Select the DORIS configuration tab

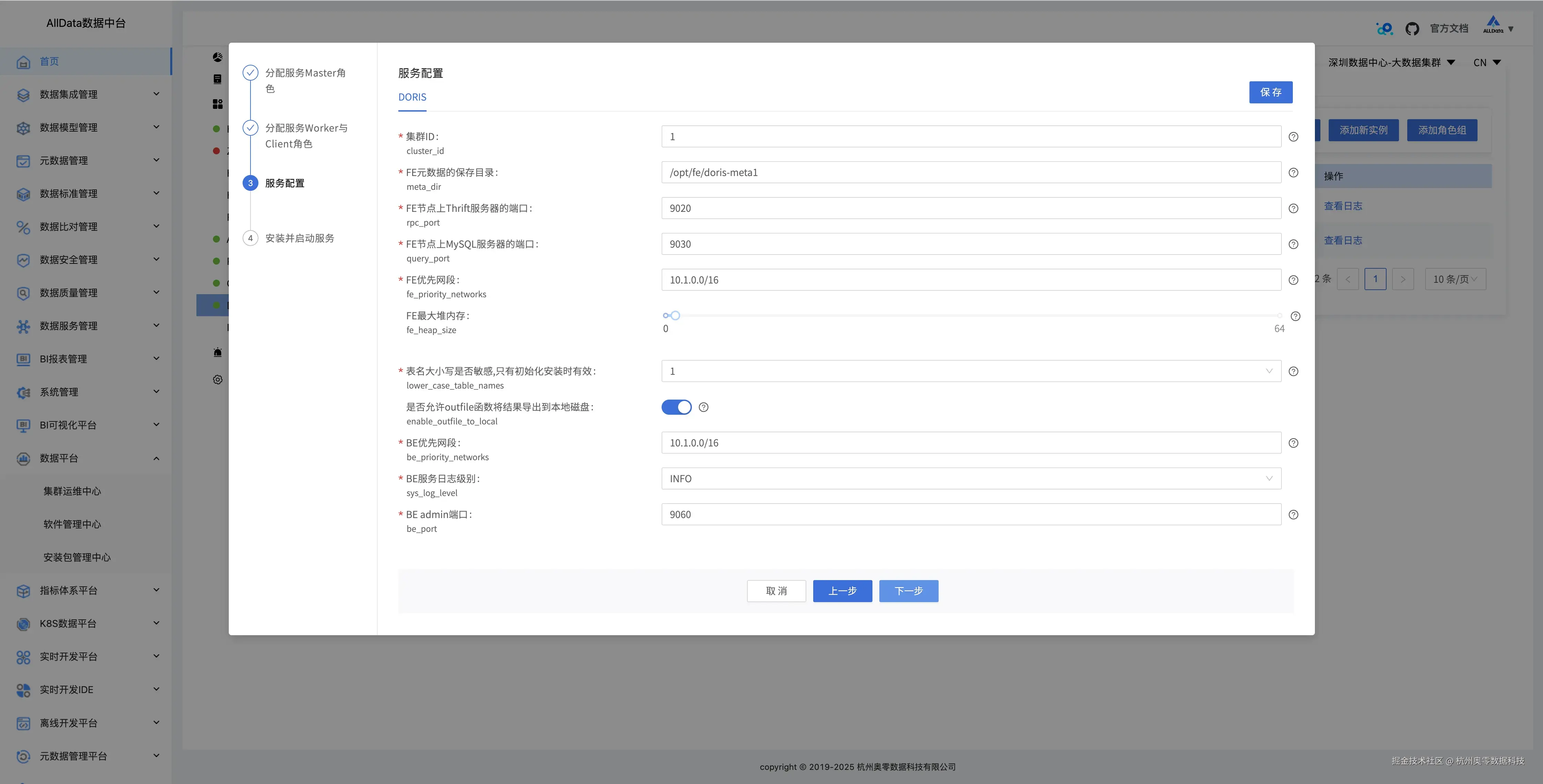coord(412,97)
